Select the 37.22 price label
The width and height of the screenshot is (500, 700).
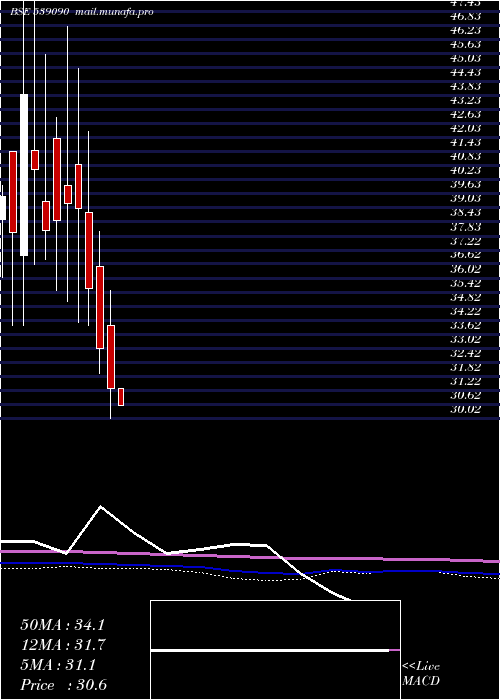(466, 241)
